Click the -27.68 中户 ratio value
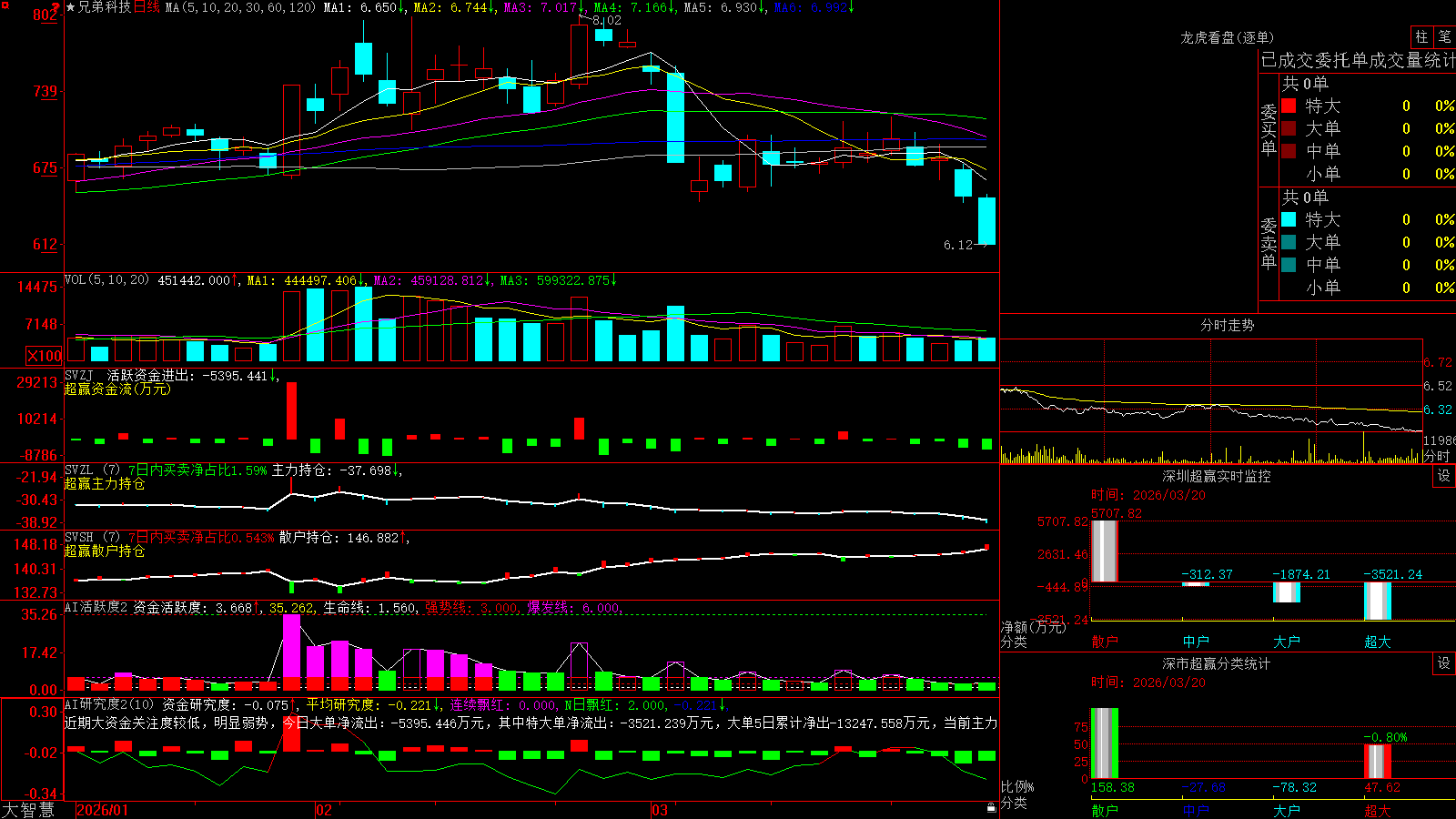The height and width of the screenshot is (819, 1456). click(x=1204, y=787)
